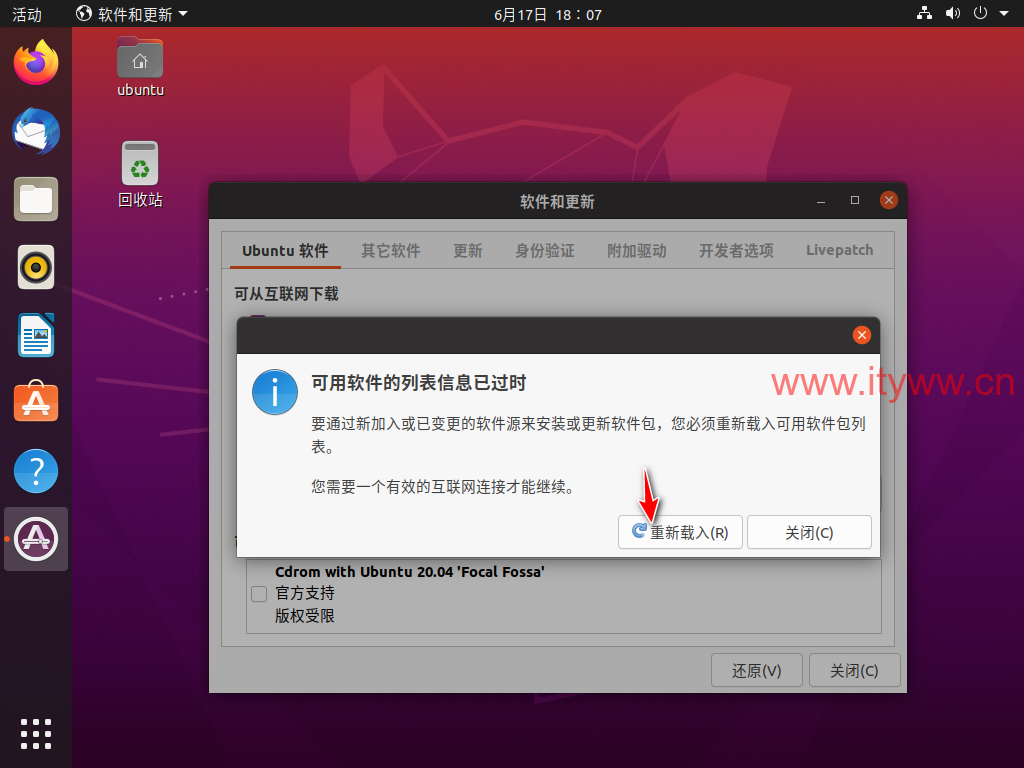Click the blue information icon in dialog
1024x768 pixels.
[275, 392]
